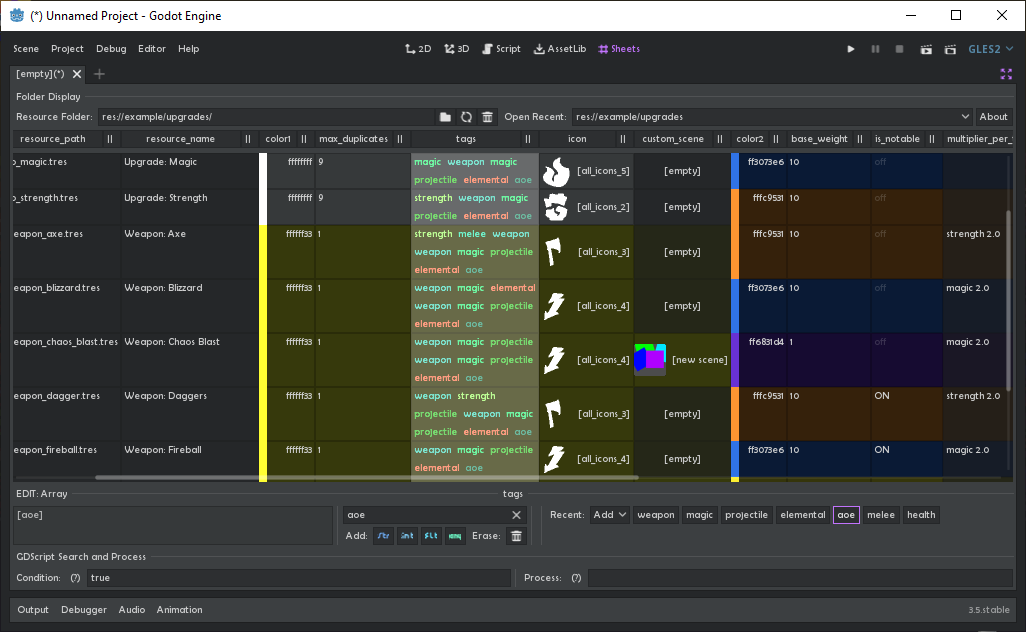Close the [empty] scene tab
The width and height of the screenshot is (1026, 632).
(x=77, y=74)
